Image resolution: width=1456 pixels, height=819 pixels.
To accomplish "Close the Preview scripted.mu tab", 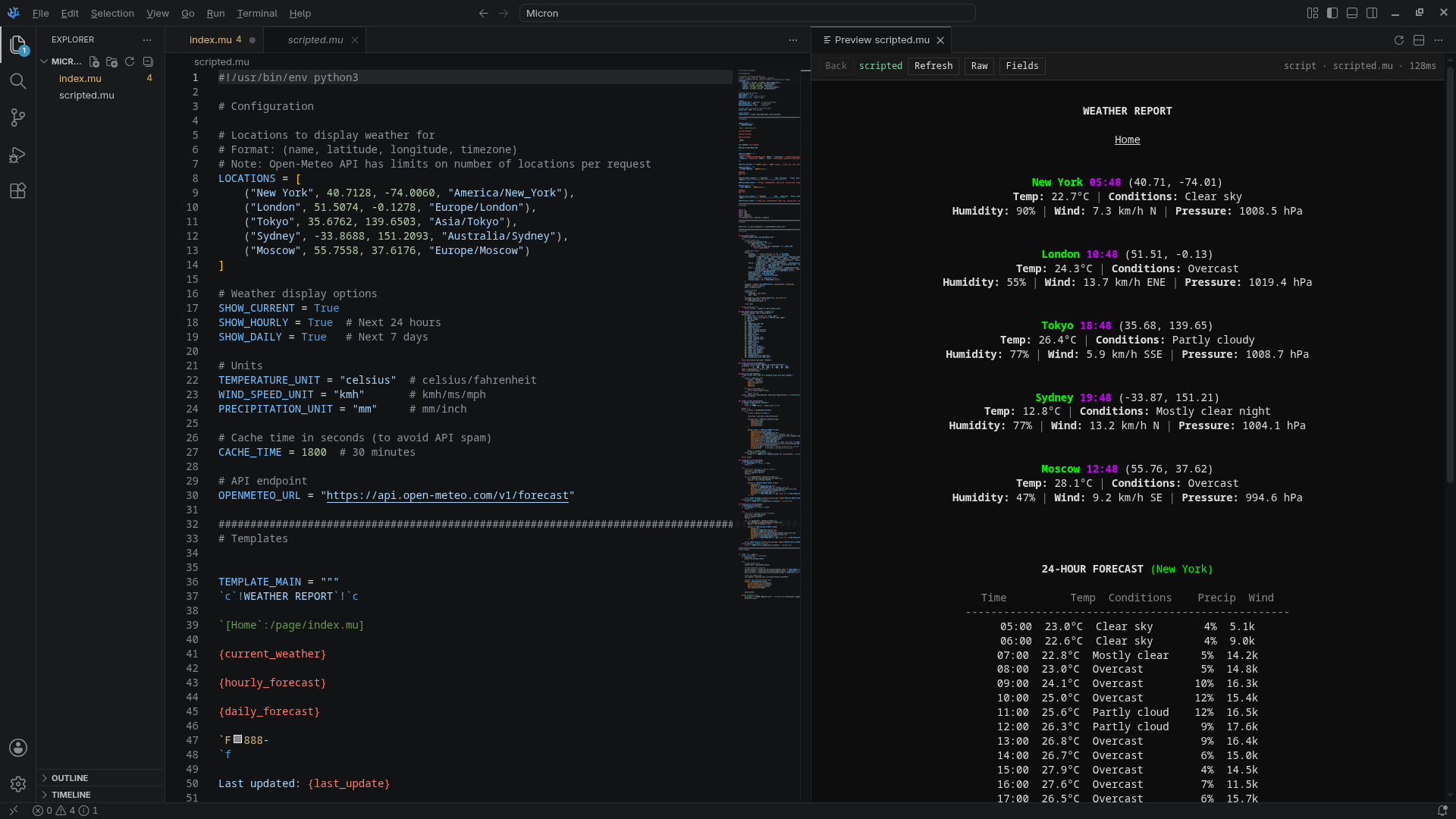I will tap(940, 40).
